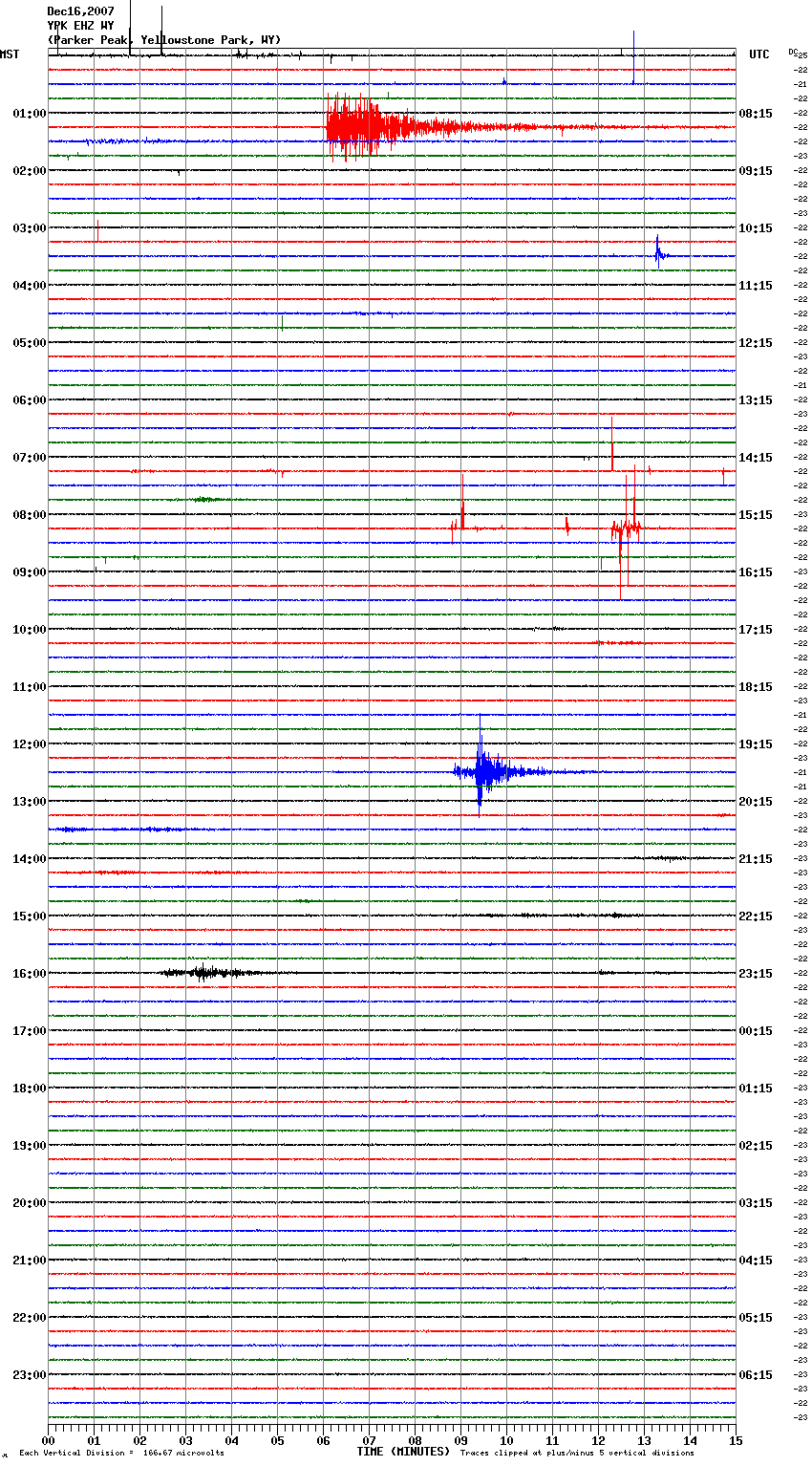The width and height of the screenshot is (812, 1466).
Task: Click the "TIME (MINUTES)" axis title
Action: [403, 1452]
